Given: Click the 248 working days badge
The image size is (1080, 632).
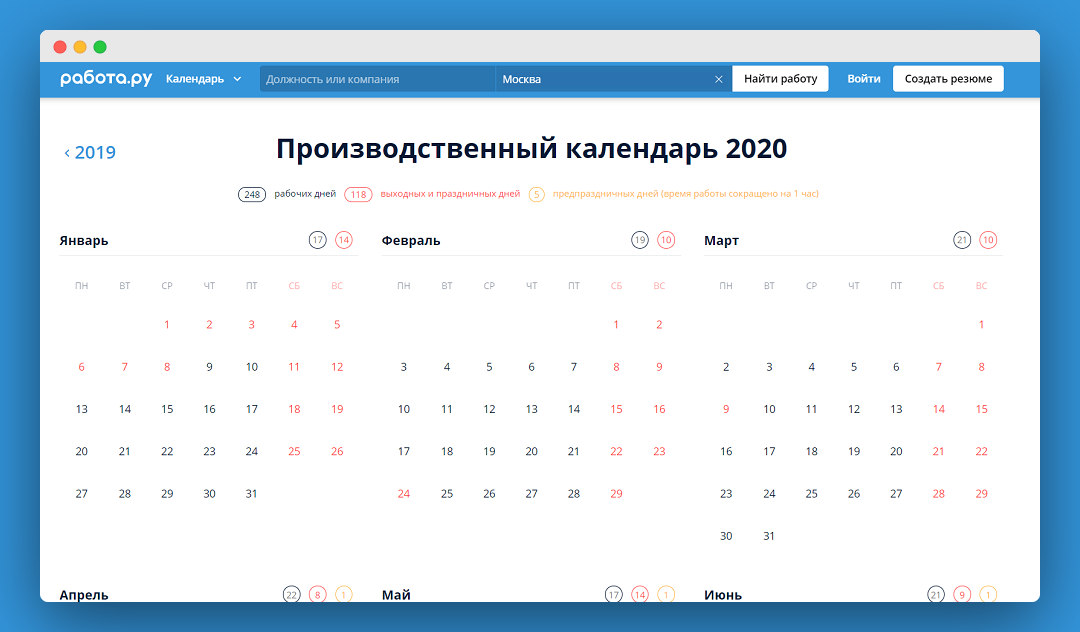Looking at the screenshot, I should pyautogui.click(x=252, y=194).
